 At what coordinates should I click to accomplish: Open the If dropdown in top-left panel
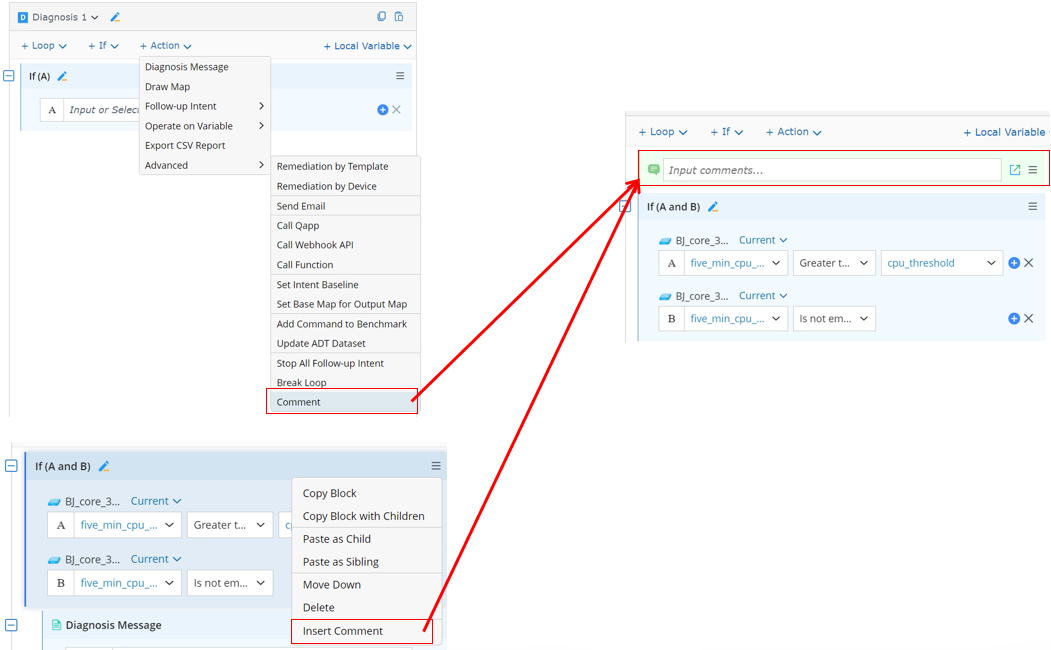[103, 46]
